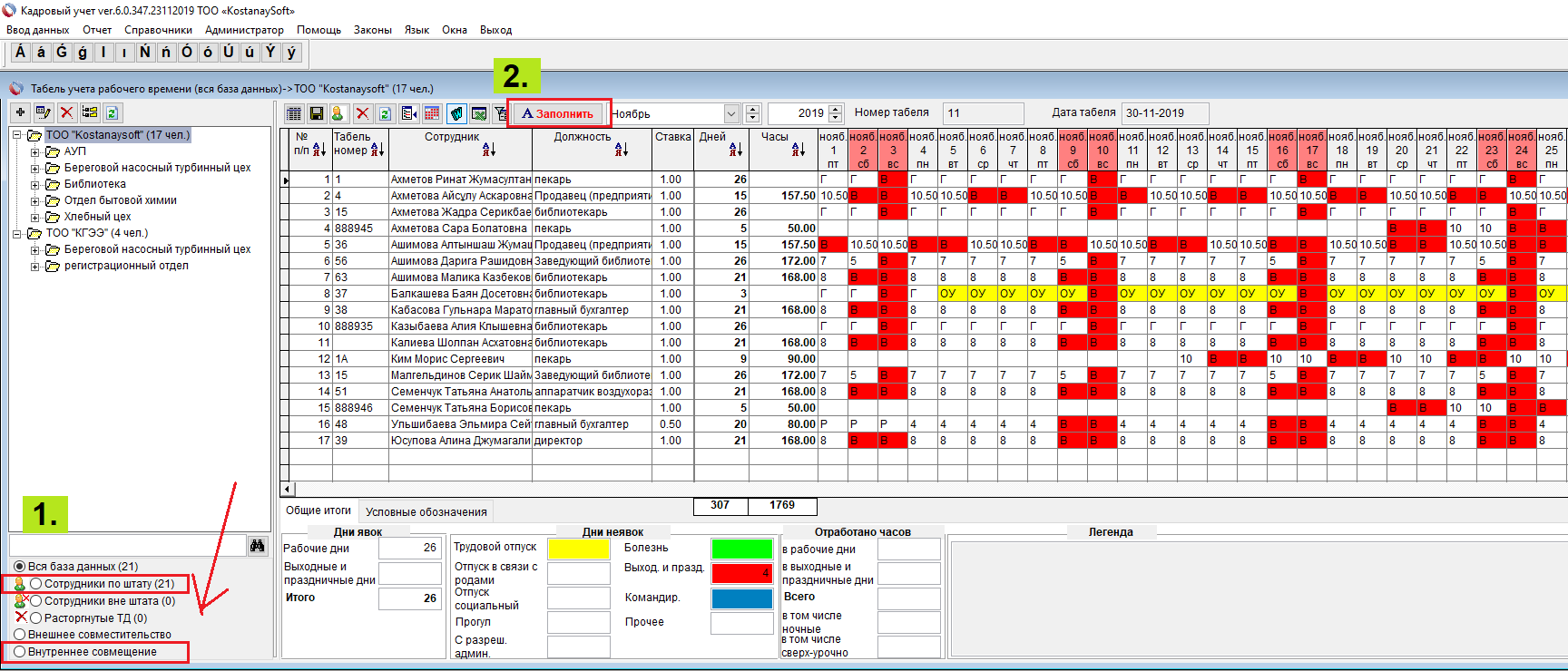The height and width of the screenshot is (671, 1568).
Task: Click the plus add icon in left toolbar
Action: 20,112
